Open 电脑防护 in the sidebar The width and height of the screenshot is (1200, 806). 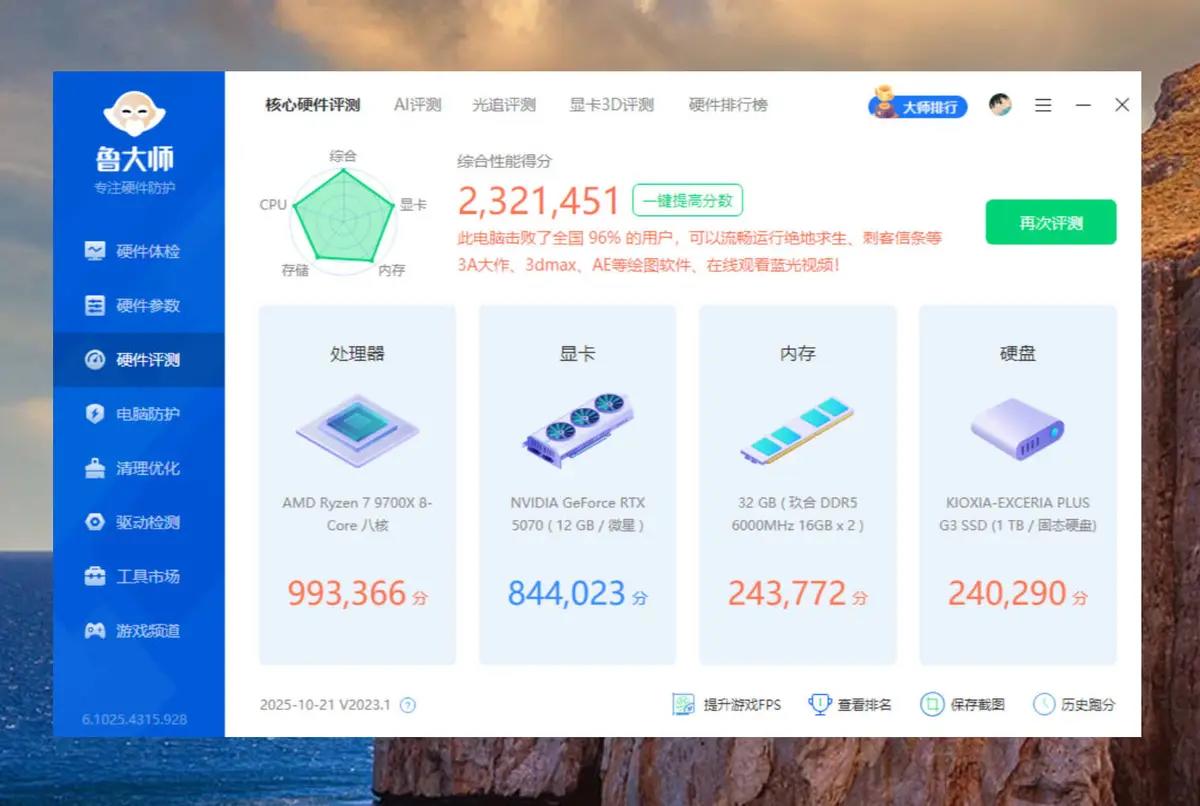[x=138, y=414]
